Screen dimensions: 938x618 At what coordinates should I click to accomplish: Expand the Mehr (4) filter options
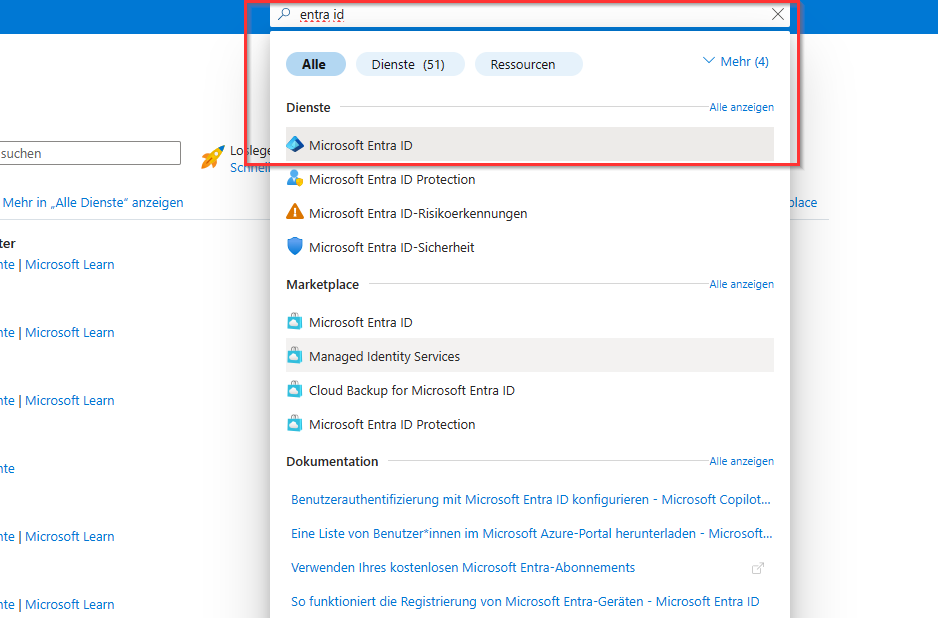tap(735, 62)
